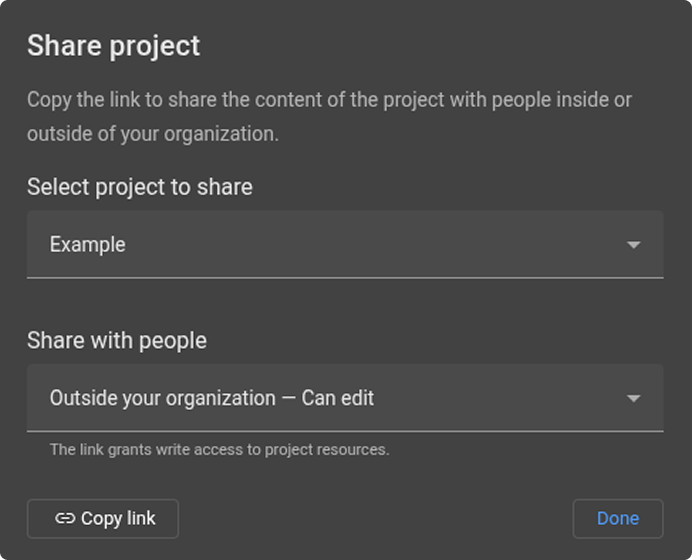Click the underline beneath the sharing permission field
Screen dimensions: 692x560
[x=345, y=431]
